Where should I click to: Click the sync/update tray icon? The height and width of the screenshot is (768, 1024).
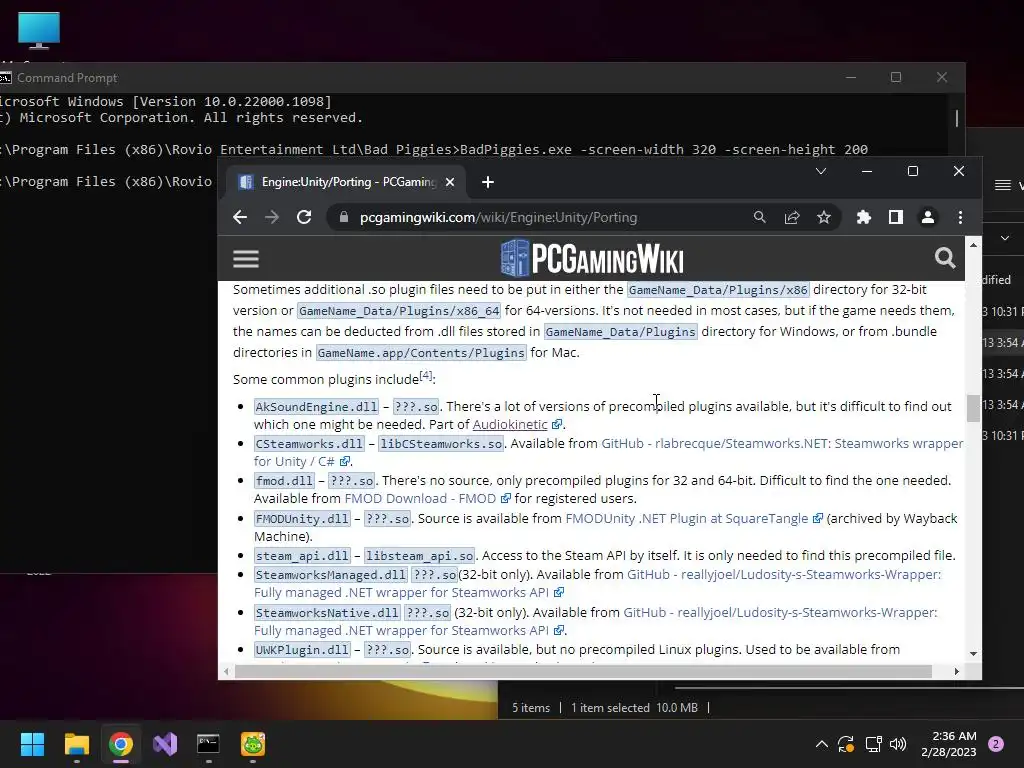coord(846,744)
